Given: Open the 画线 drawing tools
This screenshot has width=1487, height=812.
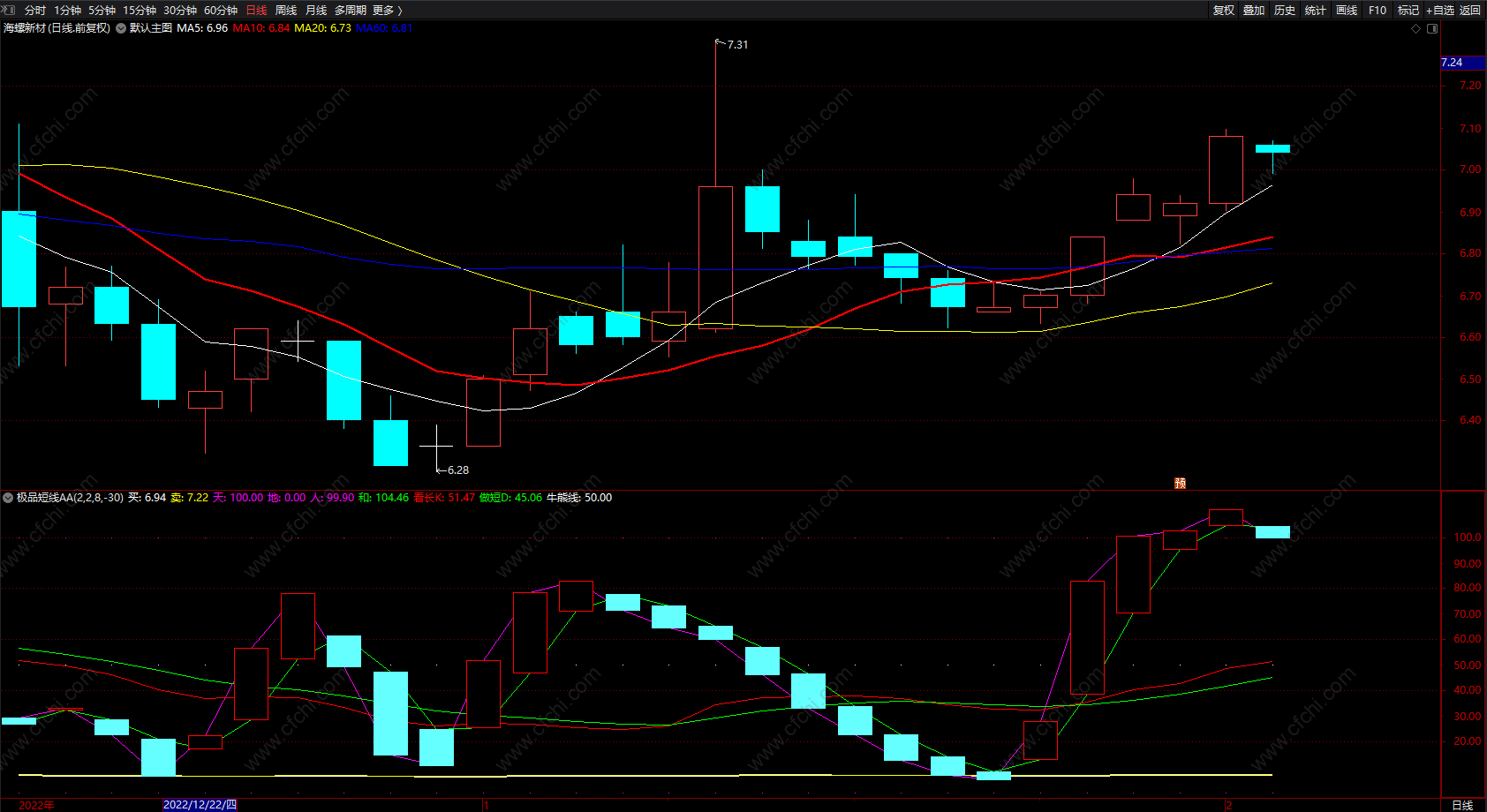Looking at the screenshot, I should pyautogui.click(x=1347, y=11).
